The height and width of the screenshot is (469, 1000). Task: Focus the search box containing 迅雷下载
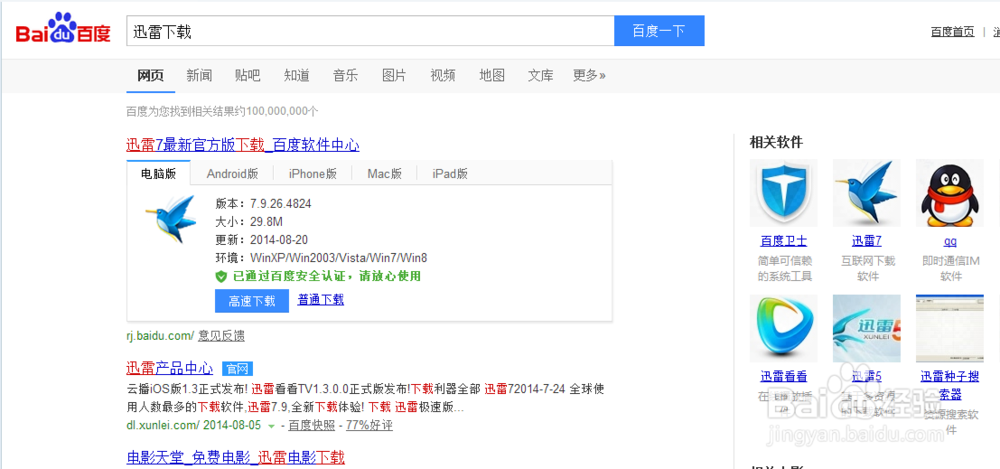[370, 31]
